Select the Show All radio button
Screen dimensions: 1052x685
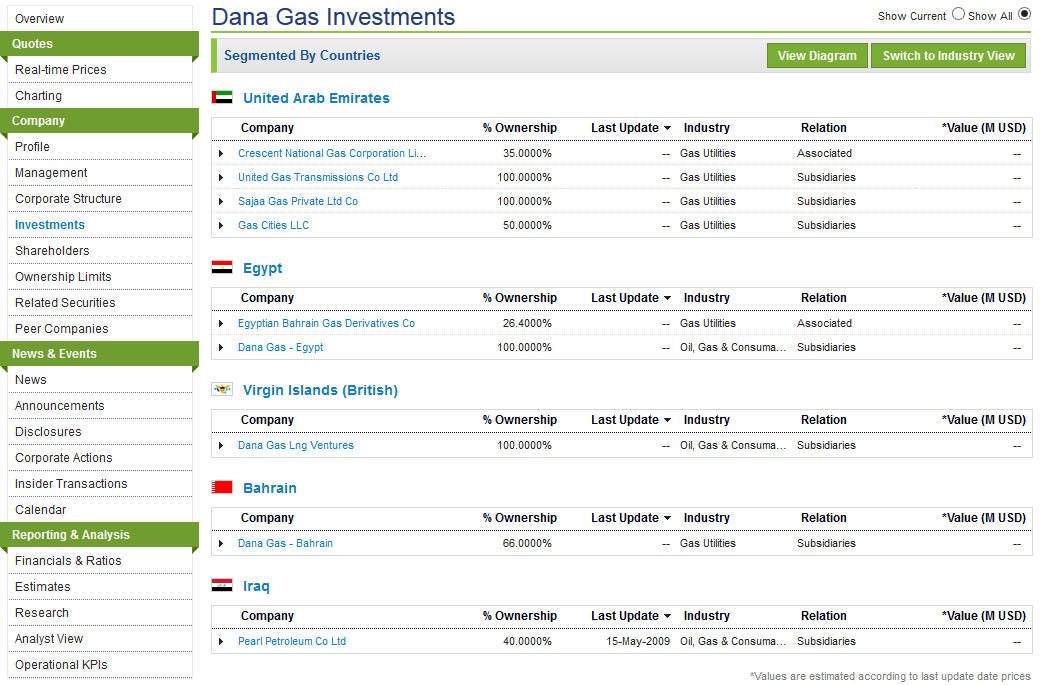click(x=1024, y=13)
